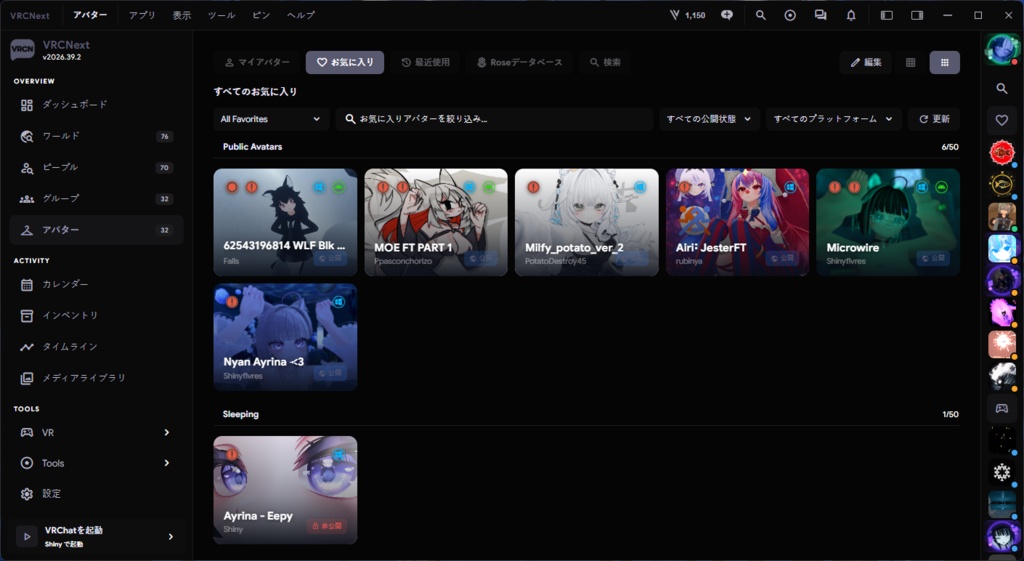Image resolution: width=1024 pixels, height=561 pixels.
Task: Open the MOE FT PART 1 avatar card
Action: tap(436, 222)
